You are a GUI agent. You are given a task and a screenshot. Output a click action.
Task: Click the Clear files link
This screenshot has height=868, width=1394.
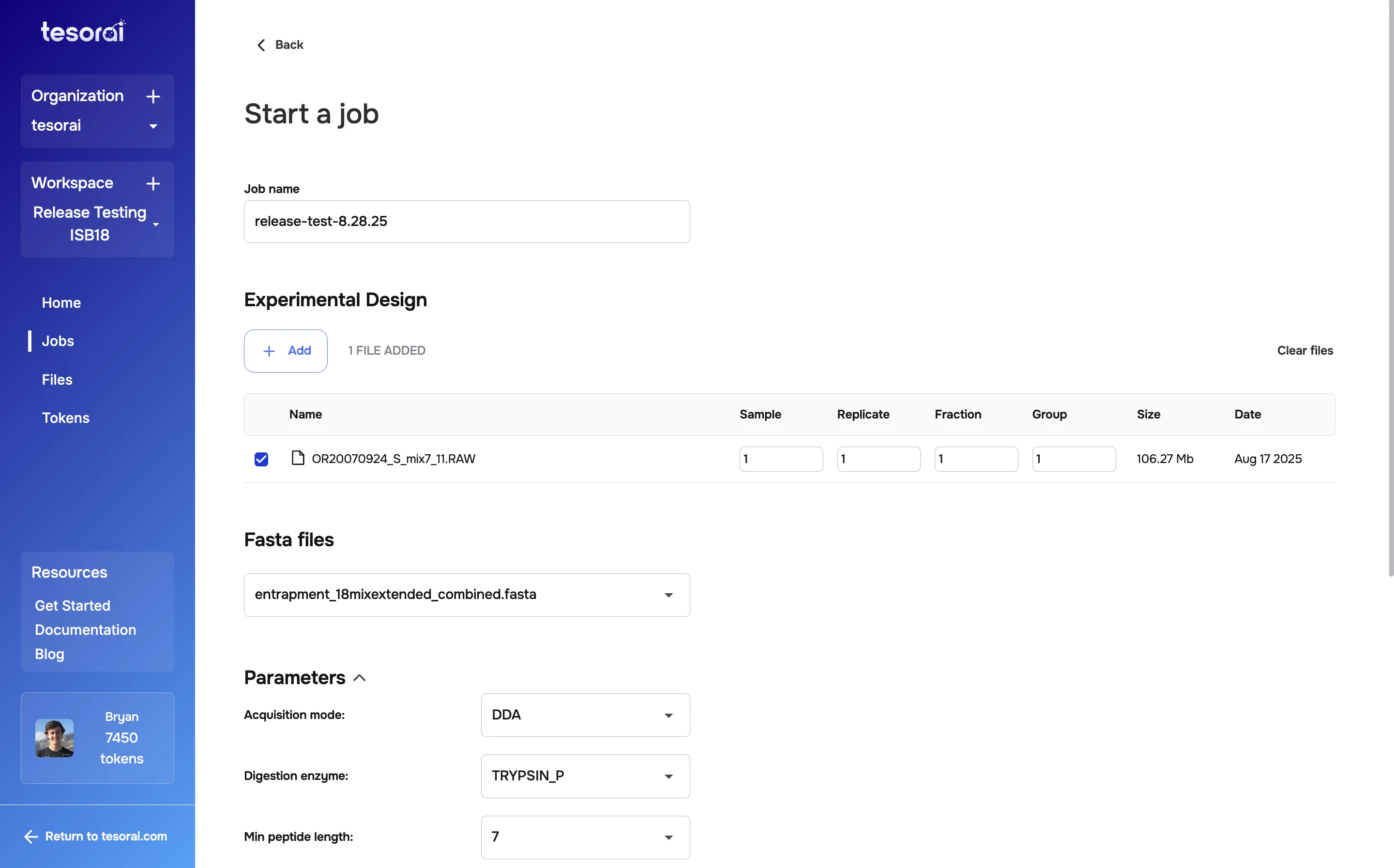pos(1304,350)
